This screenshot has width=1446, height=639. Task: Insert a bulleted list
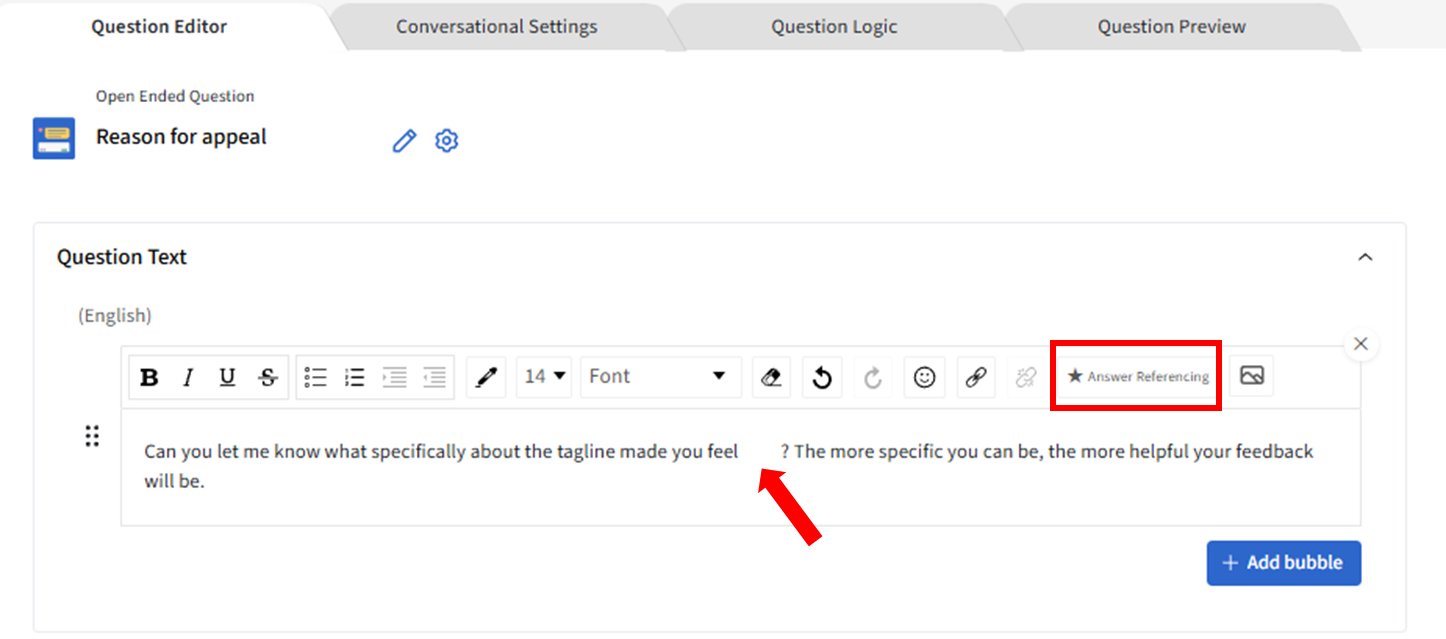tap(316, 377)
